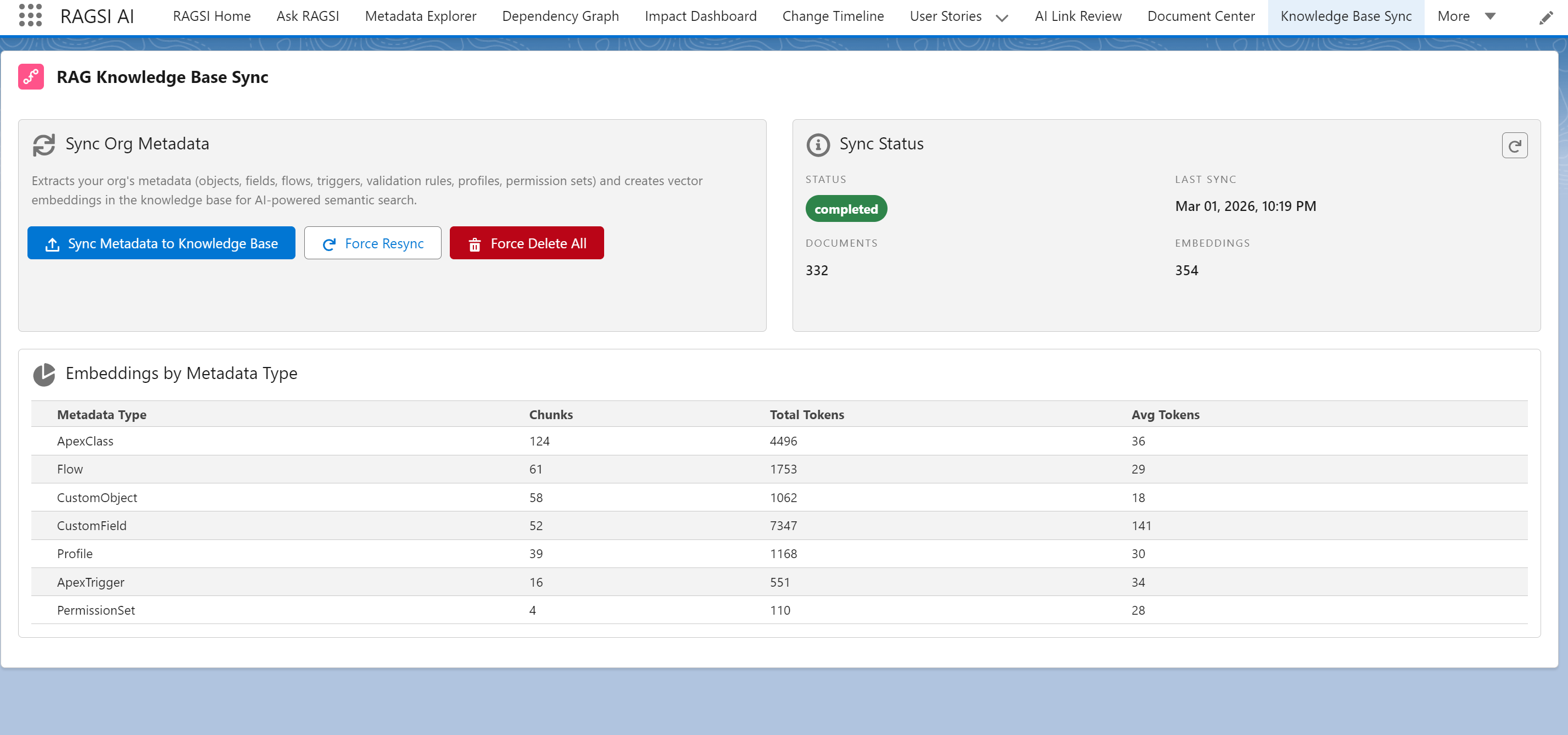Select the Ask RAGSI tab

click(x=308, y=16)
